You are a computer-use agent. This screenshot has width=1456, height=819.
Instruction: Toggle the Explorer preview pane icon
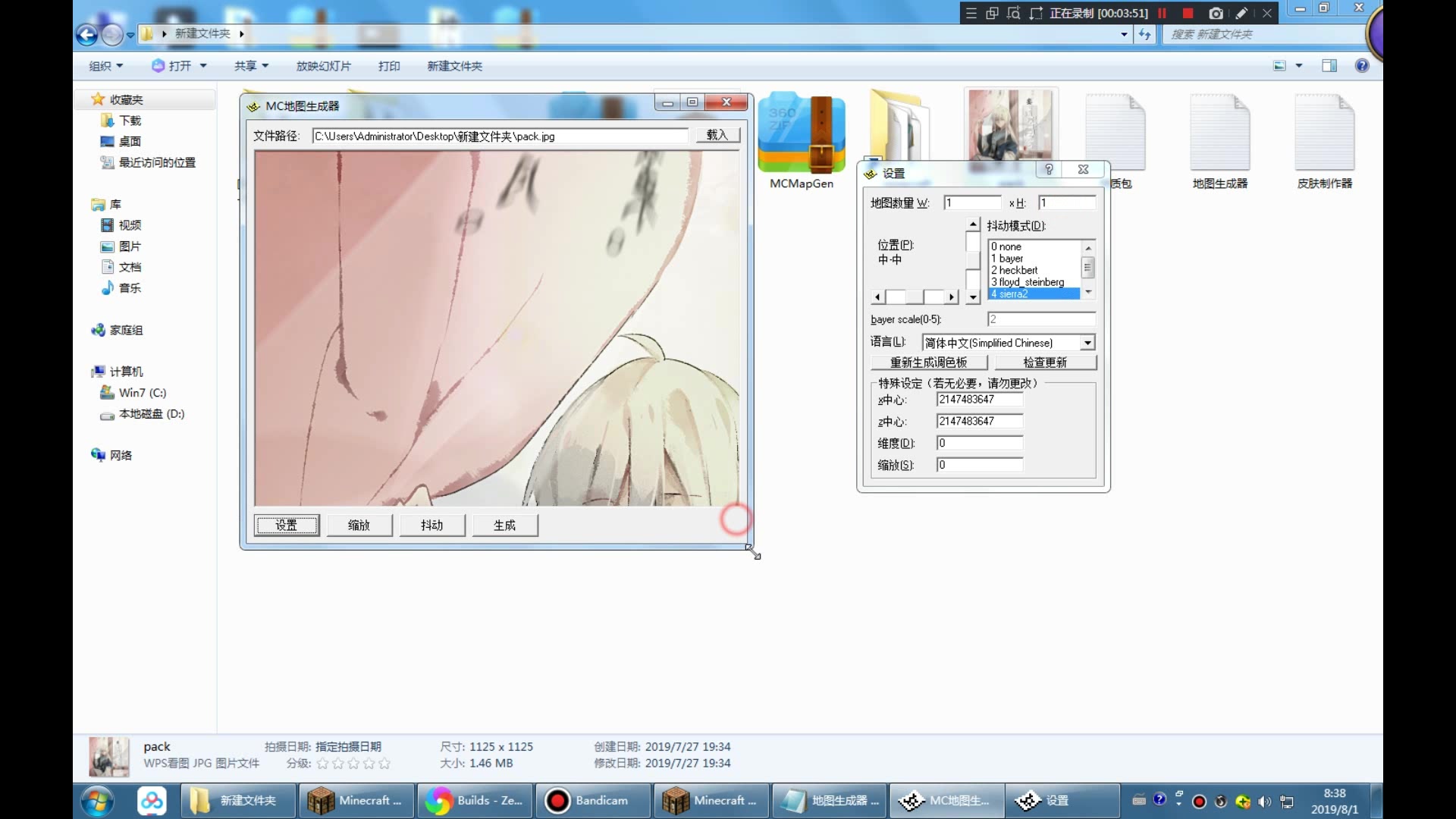tap(1329, 66)
